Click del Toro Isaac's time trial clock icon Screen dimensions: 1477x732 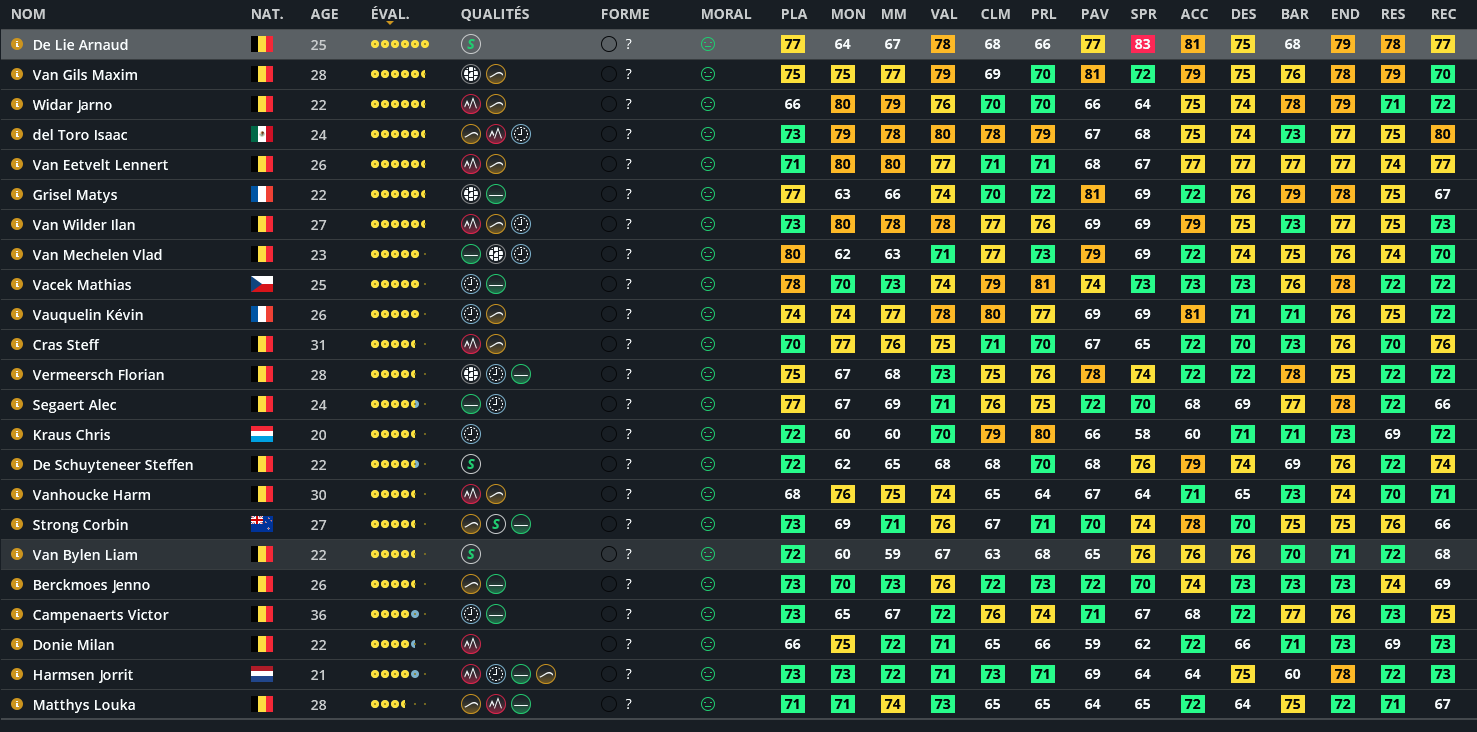[521, 134]
